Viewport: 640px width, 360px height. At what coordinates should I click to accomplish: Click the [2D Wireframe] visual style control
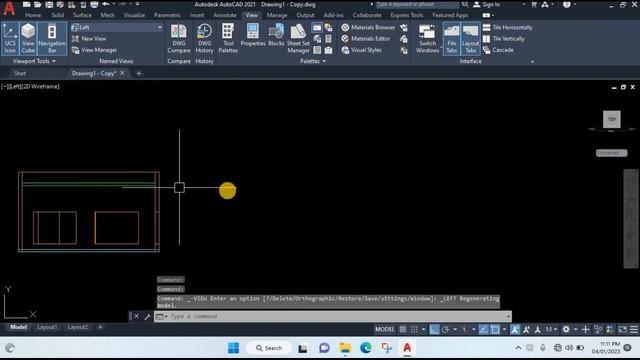pyautogui.click(x=41, y=87)
